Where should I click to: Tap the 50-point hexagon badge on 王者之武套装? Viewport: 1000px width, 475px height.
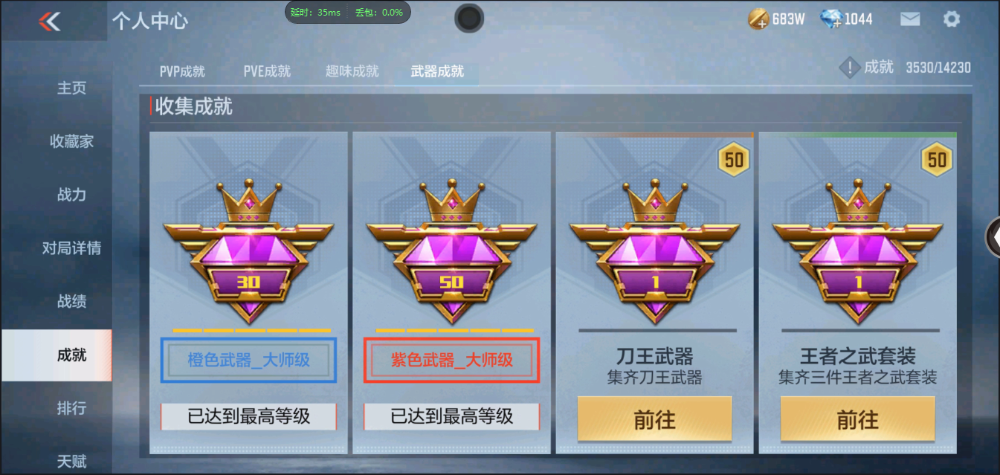pos(937,159)
